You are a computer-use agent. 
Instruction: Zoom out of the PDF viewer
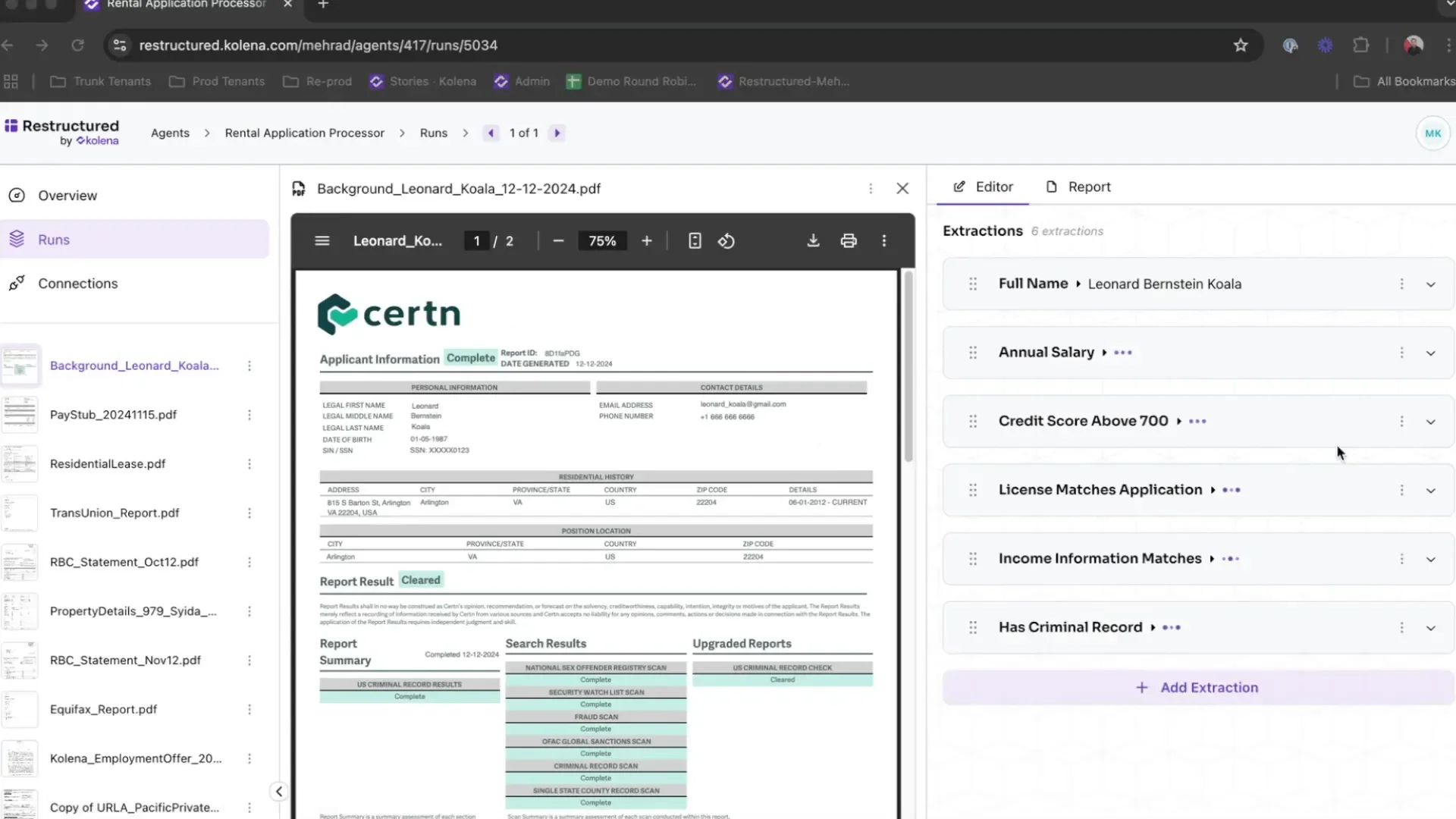[x=558, y=240]
